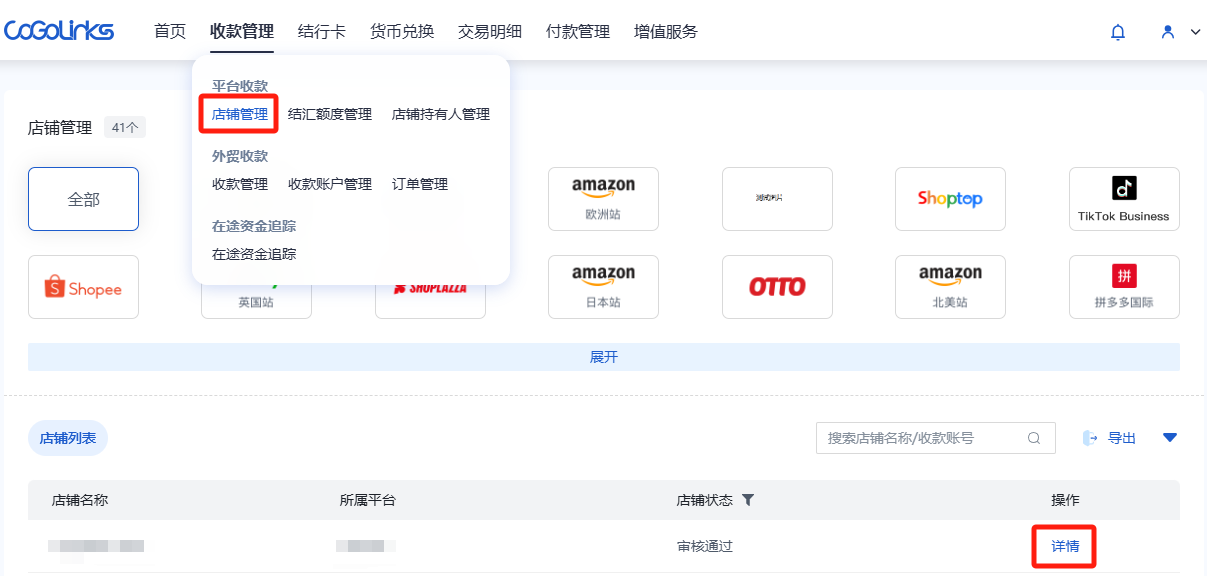Click the 店铺状态 filter funnel icon
Image resolution: width=1207 pixels, height=576 pixels.
pos(747,500)
